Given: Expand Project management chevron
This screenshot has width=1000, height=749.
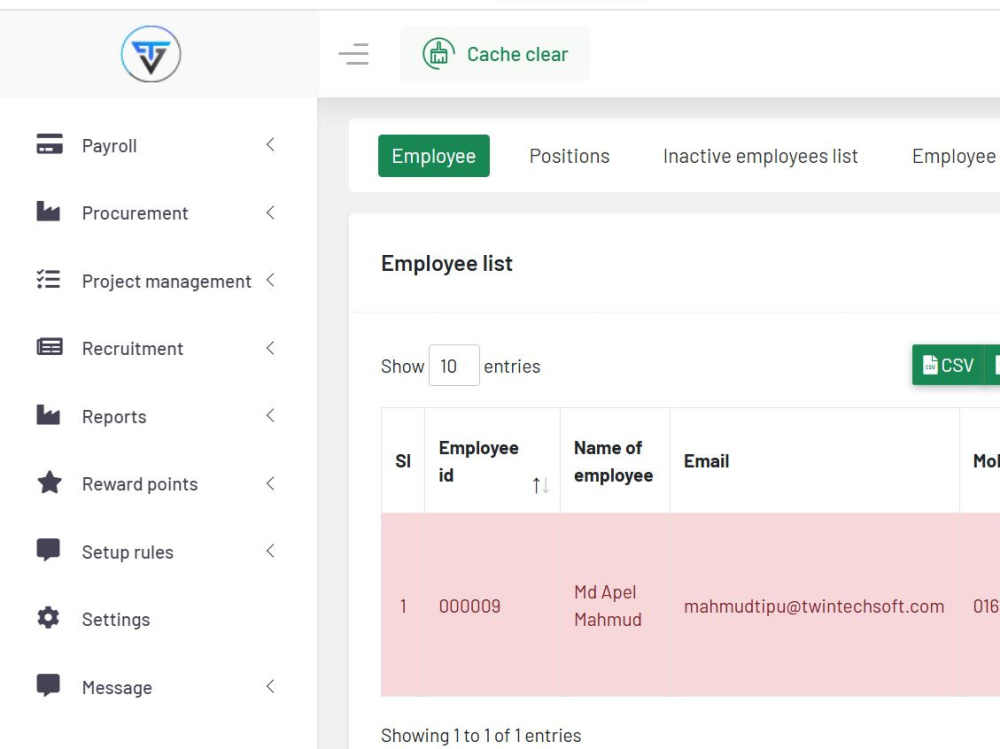Looking at the screenshot, I should pos(270,280).
